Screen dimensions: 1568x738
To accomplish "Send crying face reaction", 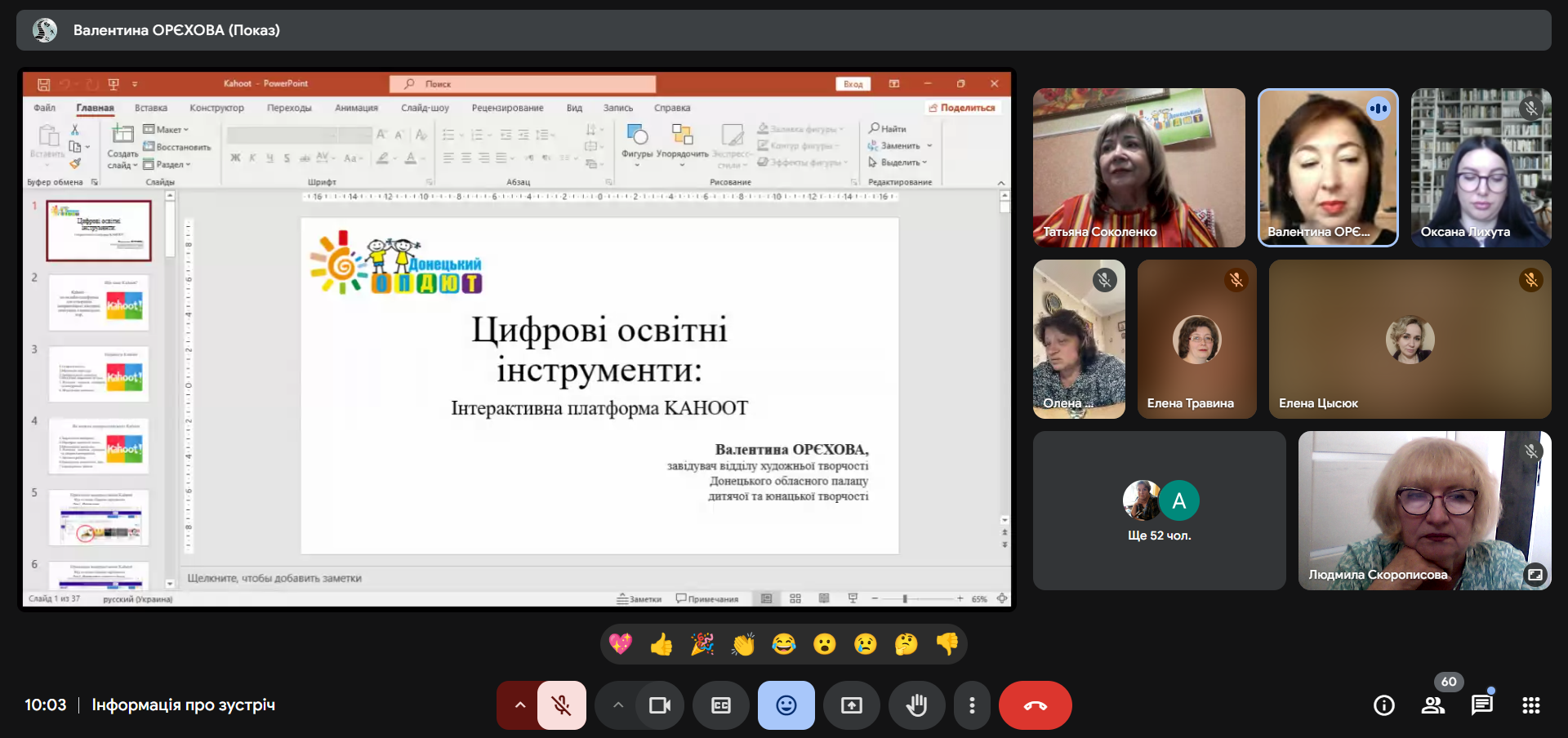I will point(866,644).
